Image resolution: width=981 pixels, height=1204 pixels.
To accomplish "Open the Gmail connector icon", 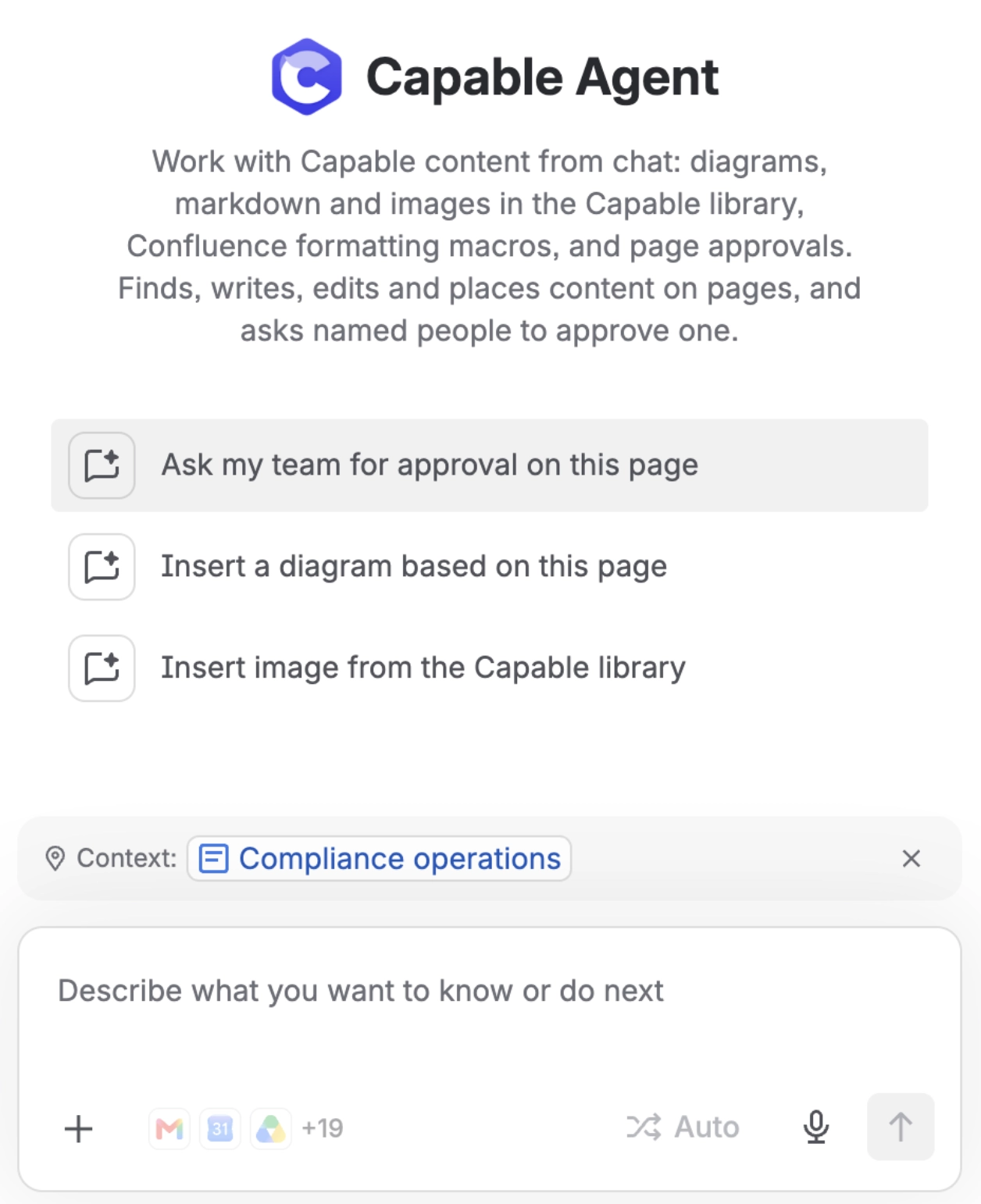I will (x=169, y=1128).
